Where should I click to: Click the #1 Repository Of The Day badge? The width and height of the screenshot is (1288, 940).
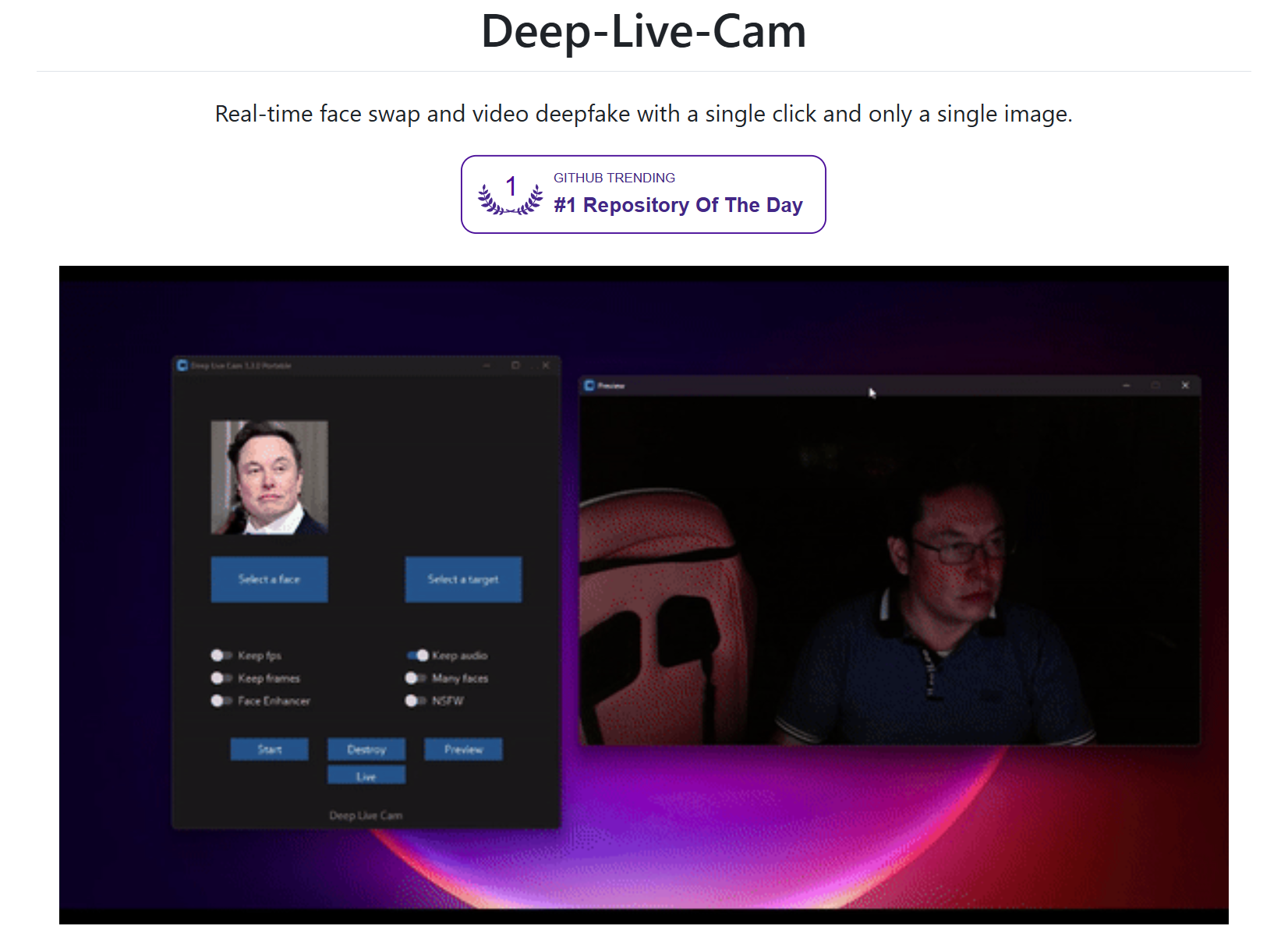(x=678, y=205)
